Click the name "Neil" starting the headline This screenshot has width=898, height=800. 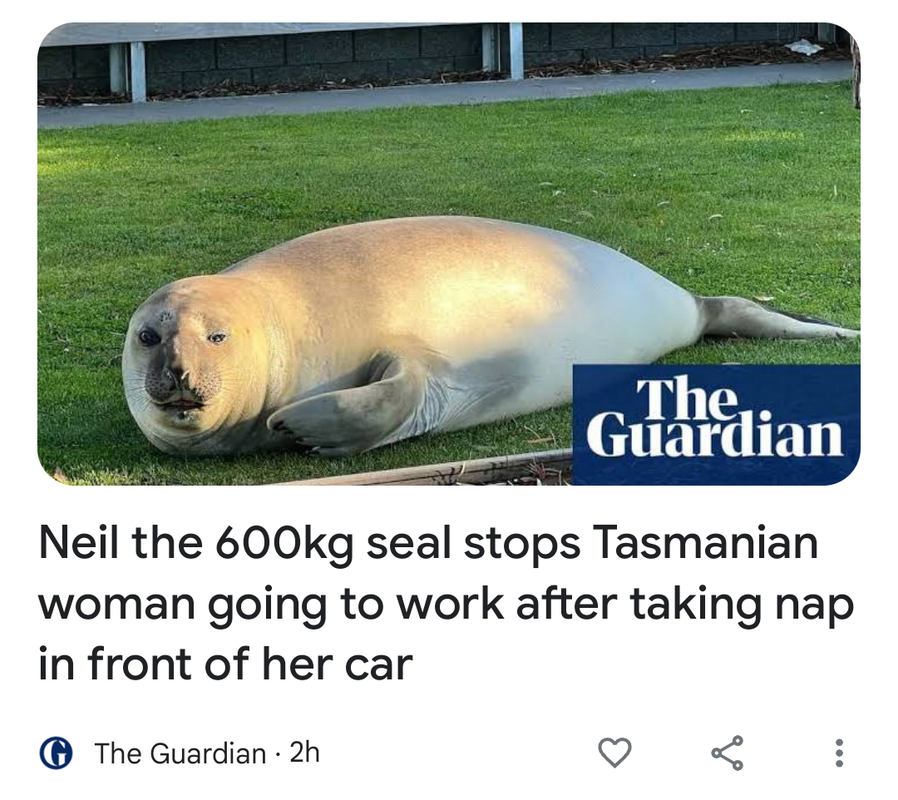click(x=80, y=543)
